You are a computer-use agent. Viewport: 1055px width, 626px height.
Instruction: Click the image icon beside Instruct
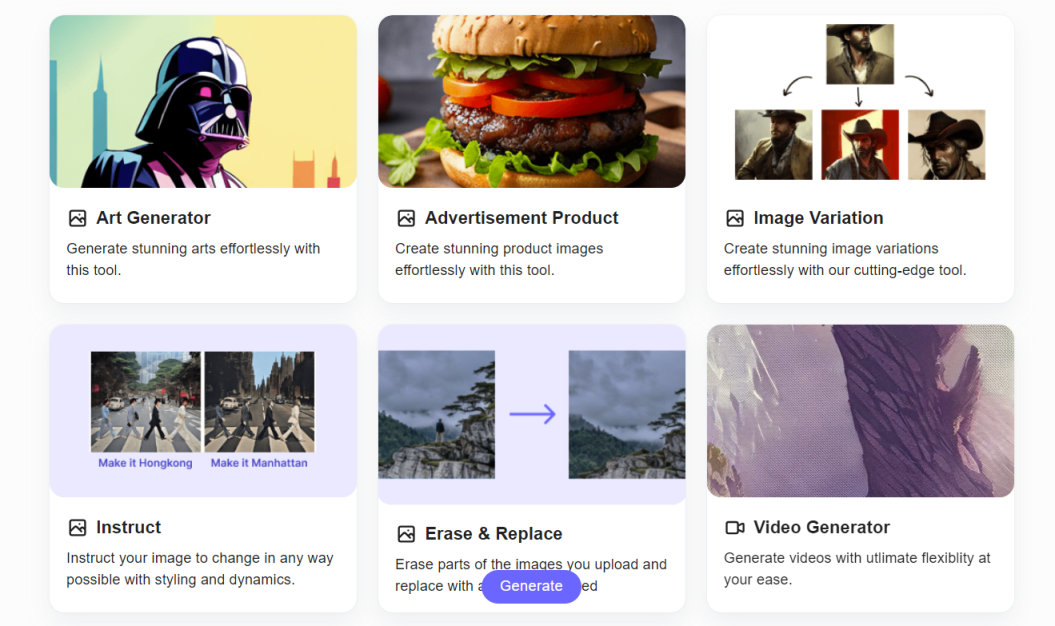click(77, 528)
